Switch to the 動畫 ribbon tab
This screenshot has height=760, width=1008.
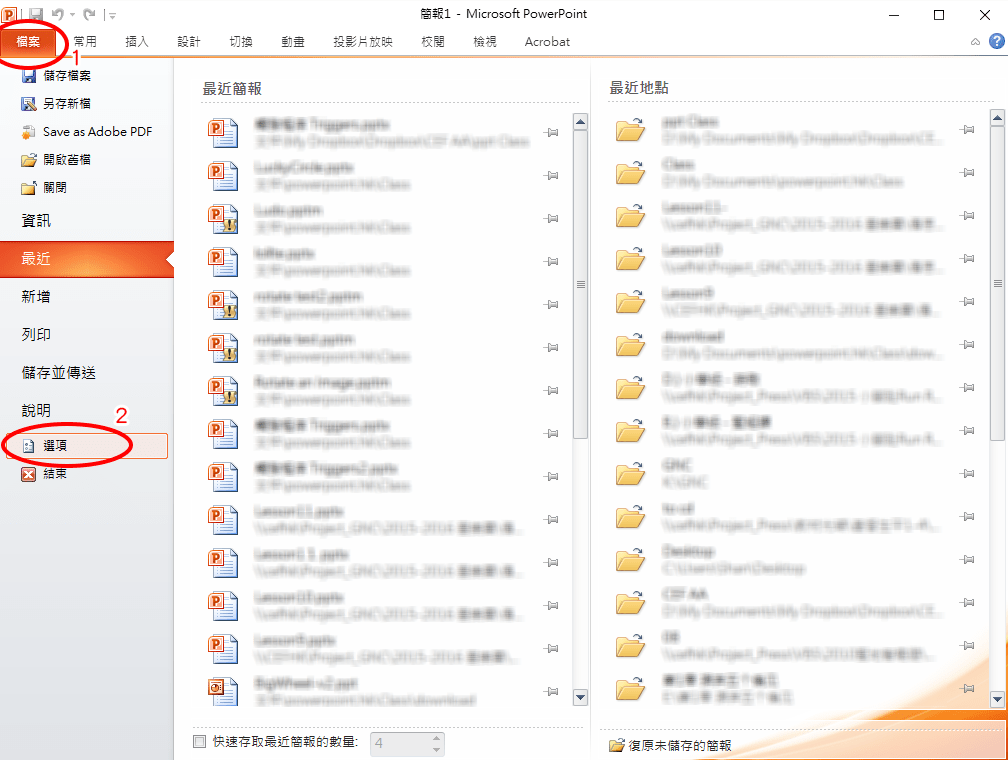pos(293,42)
